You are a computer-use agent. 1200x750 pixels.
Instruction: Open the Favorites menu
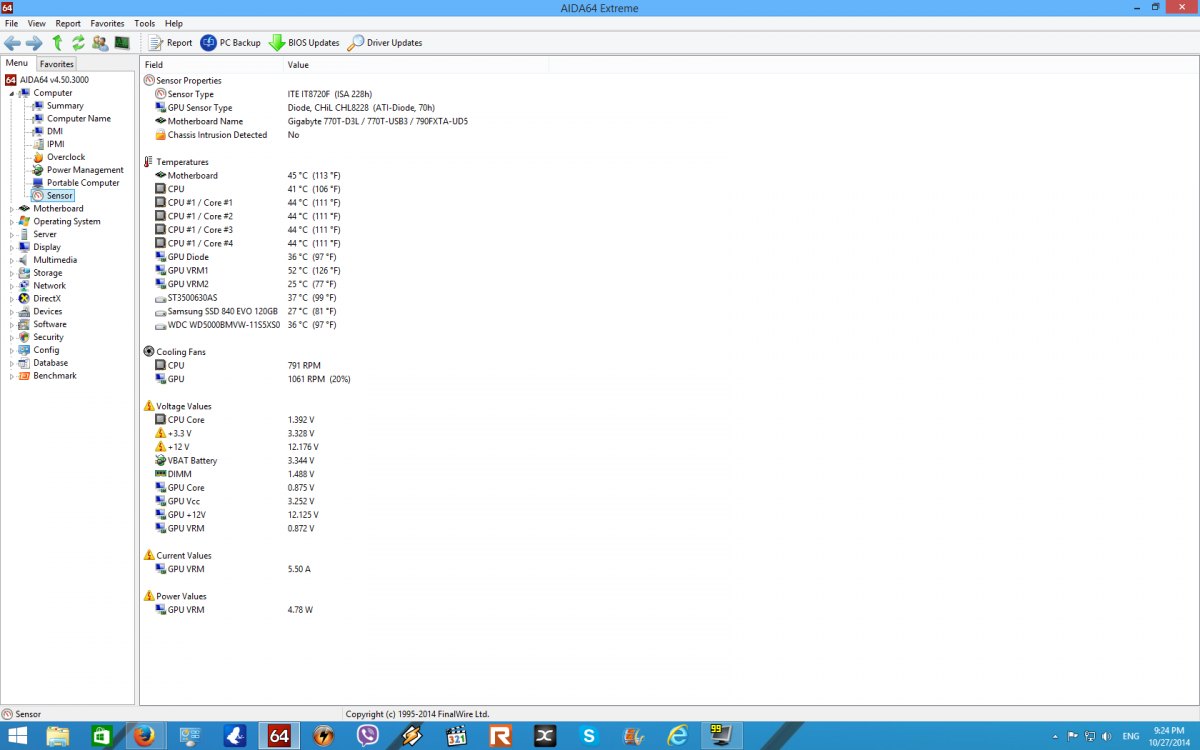(x=107, y=23)
